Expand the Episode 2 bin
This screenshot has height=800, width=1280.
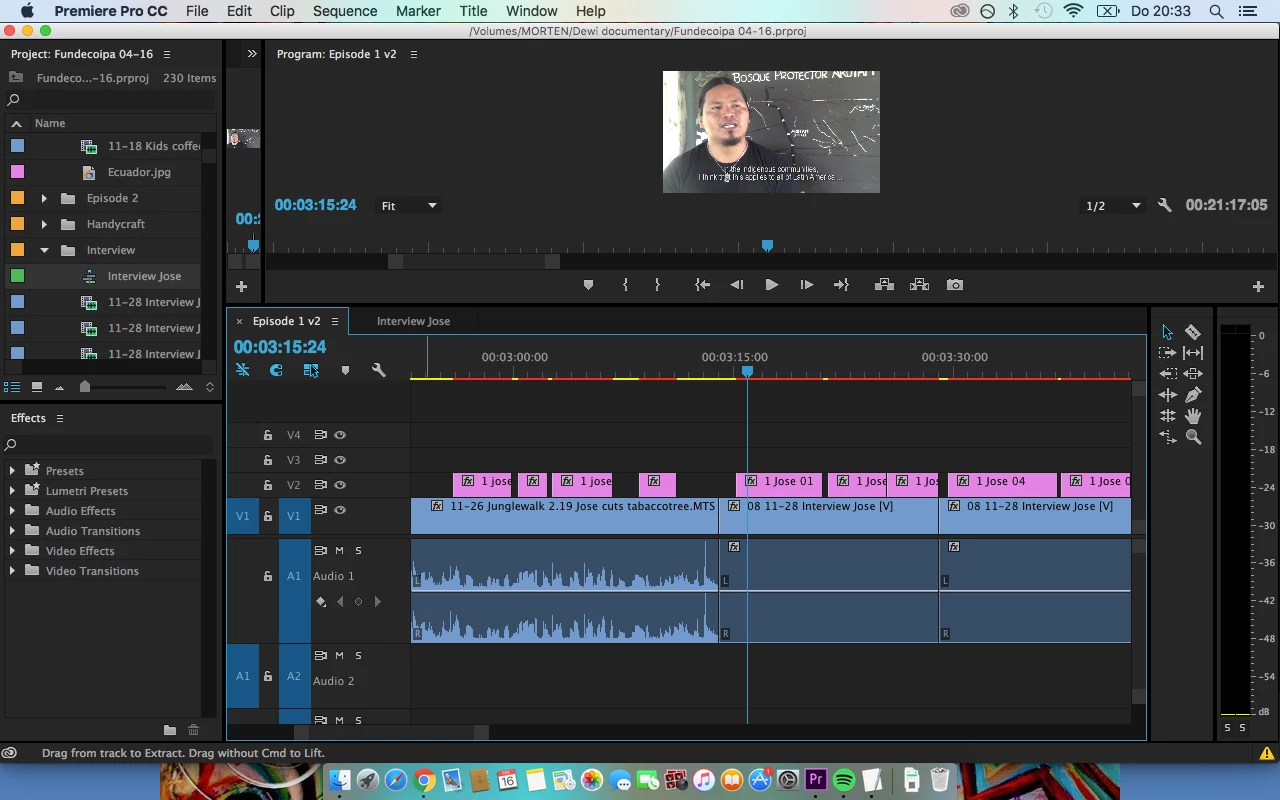pos(44,198)
